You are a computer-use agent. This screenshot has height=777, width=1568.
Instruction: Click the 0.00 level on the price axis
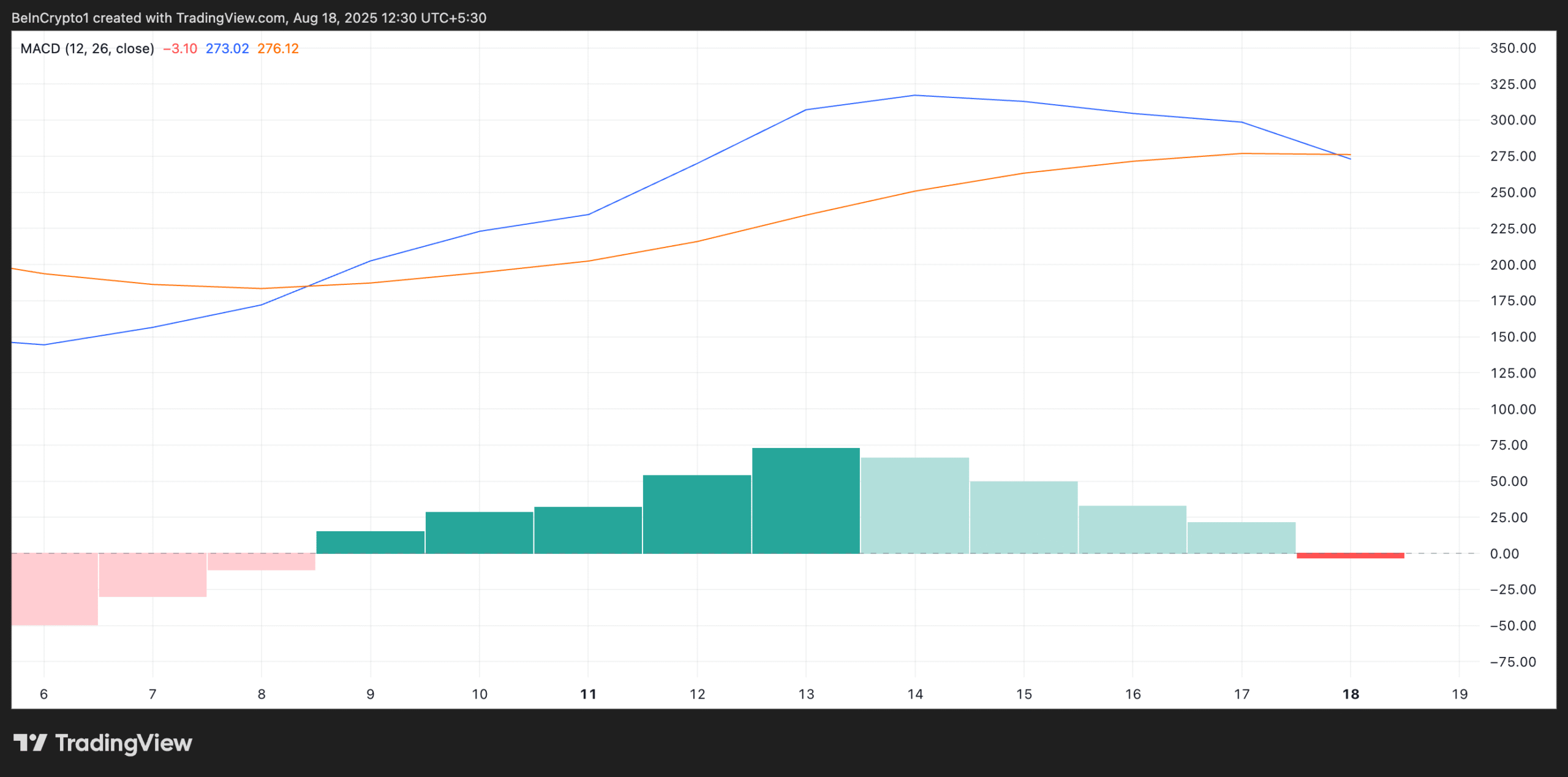(1506, 553)
